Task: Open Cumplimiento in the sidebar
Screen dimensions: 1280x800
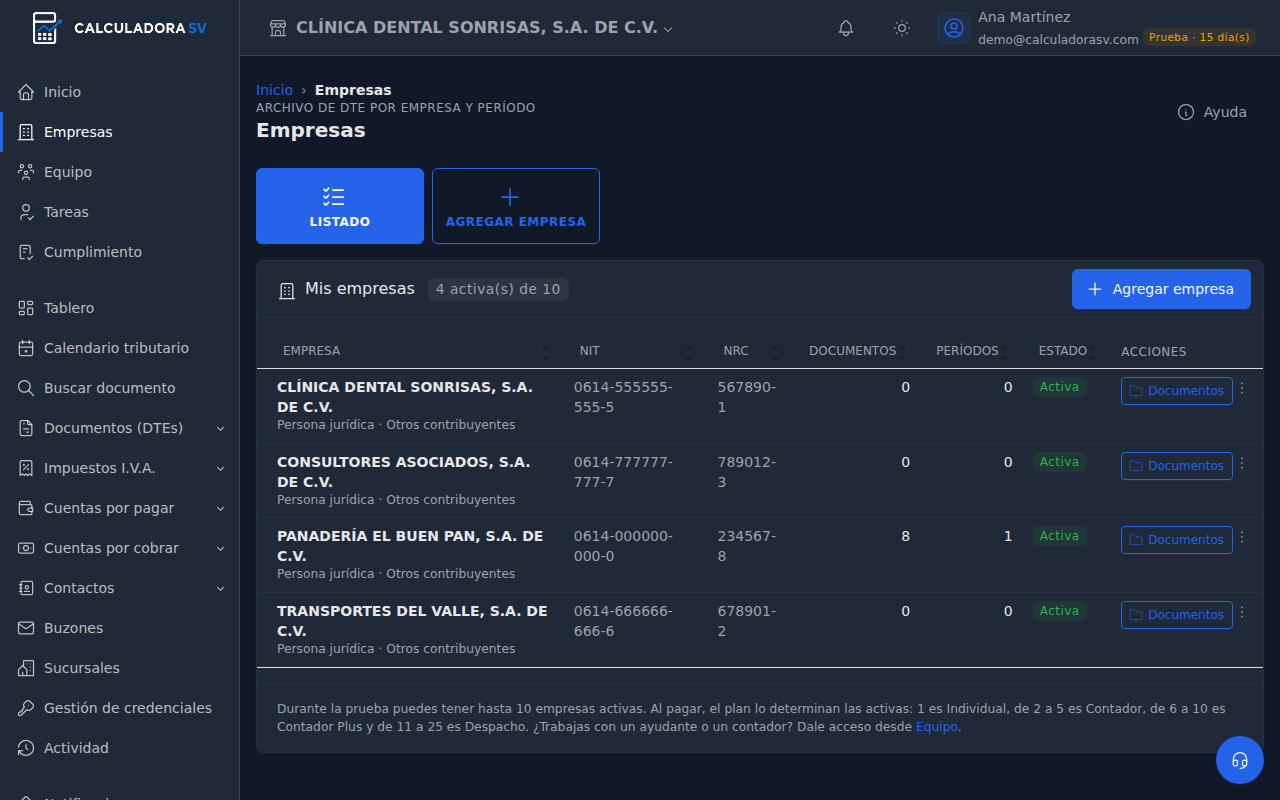Action: point(120,252)
